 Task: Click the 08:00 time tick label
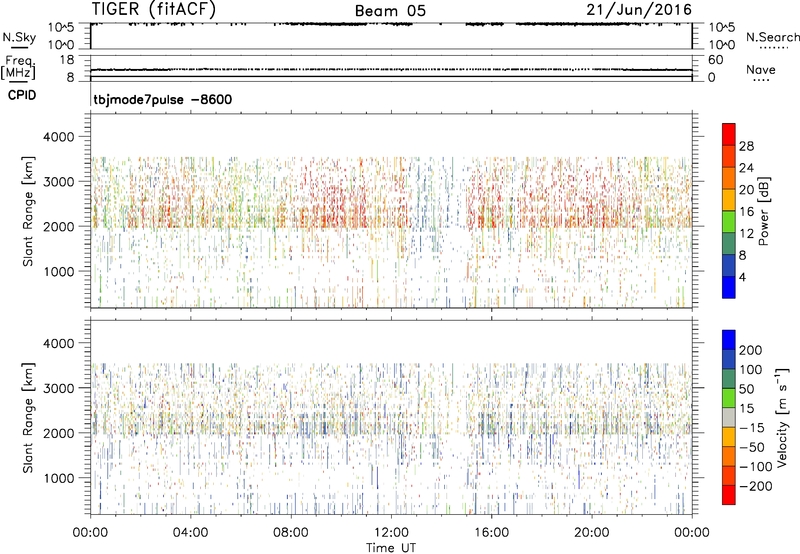(291, 533)
